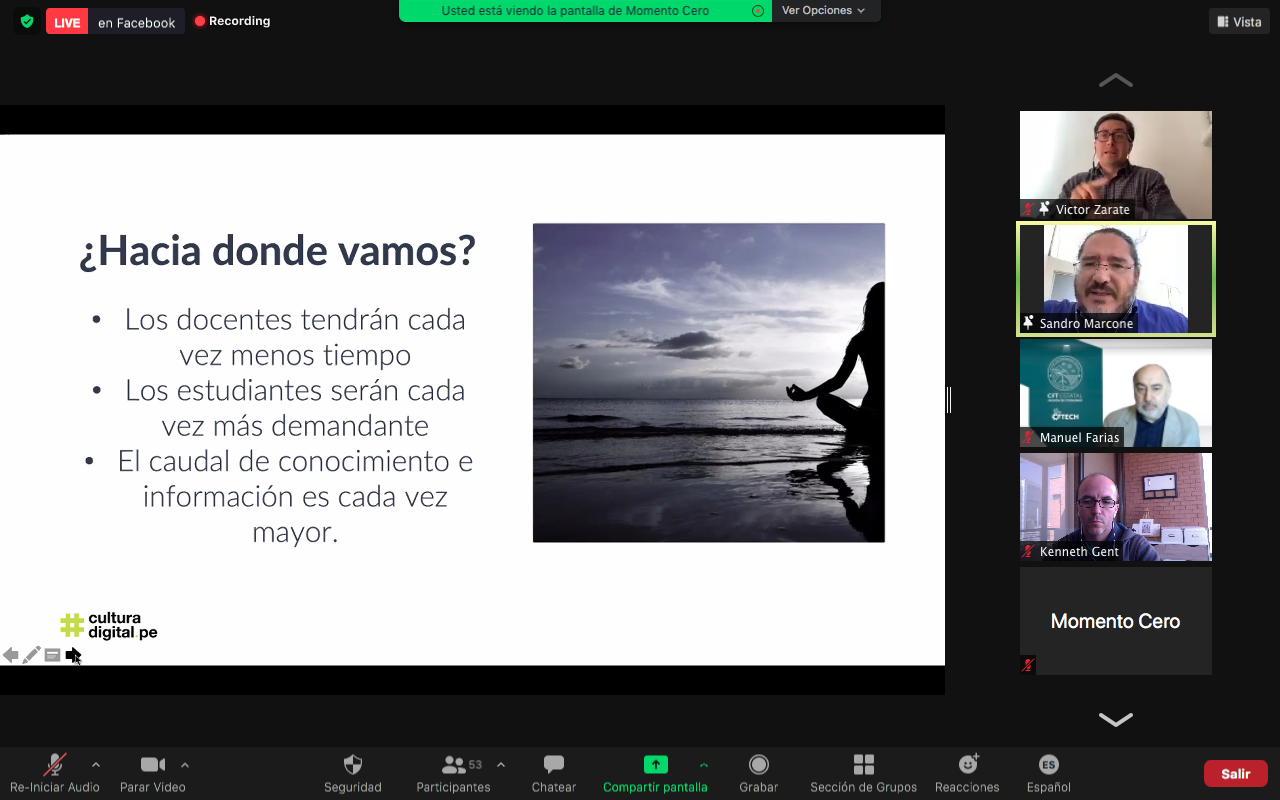Select Sandro Marcone's video thumbnail
Screen dimensions: 1280x800
1115,279
